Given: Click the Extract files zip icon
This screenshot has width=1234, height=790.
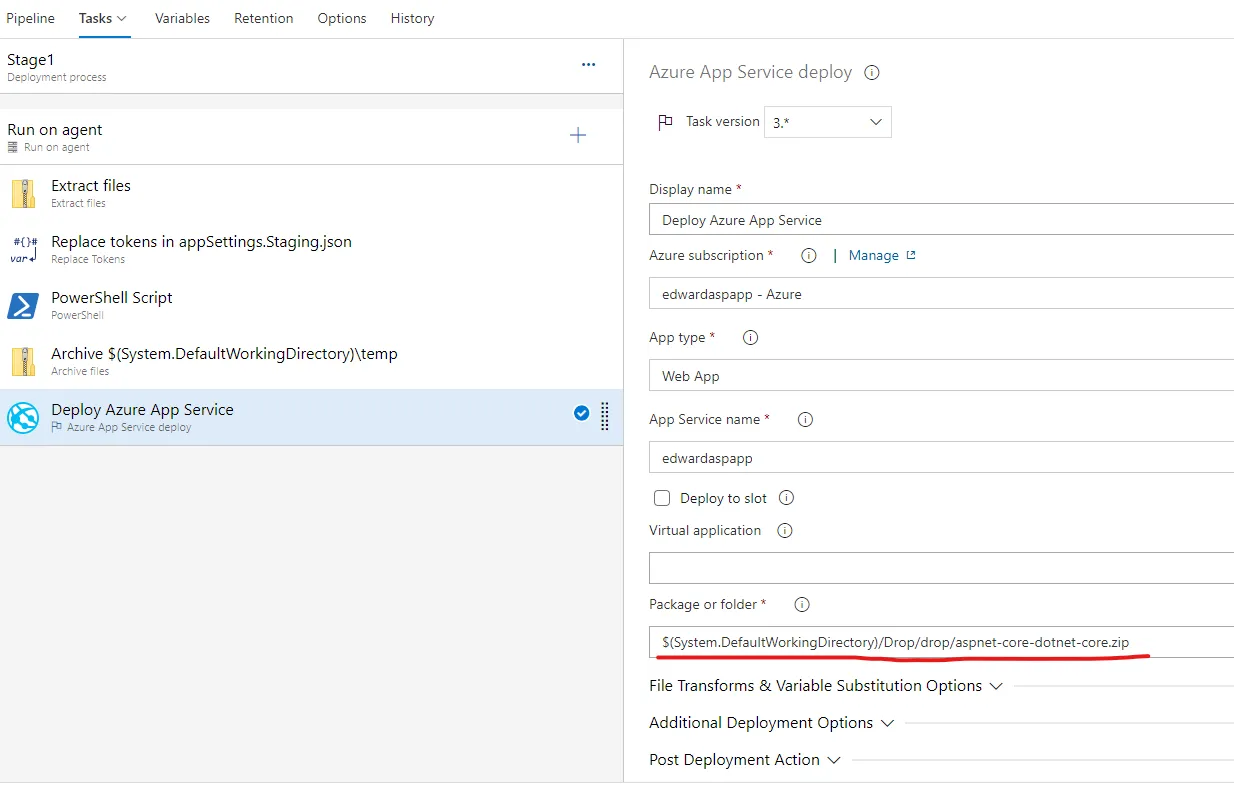Looking at the screenshot, I should (x=24, y=193).
